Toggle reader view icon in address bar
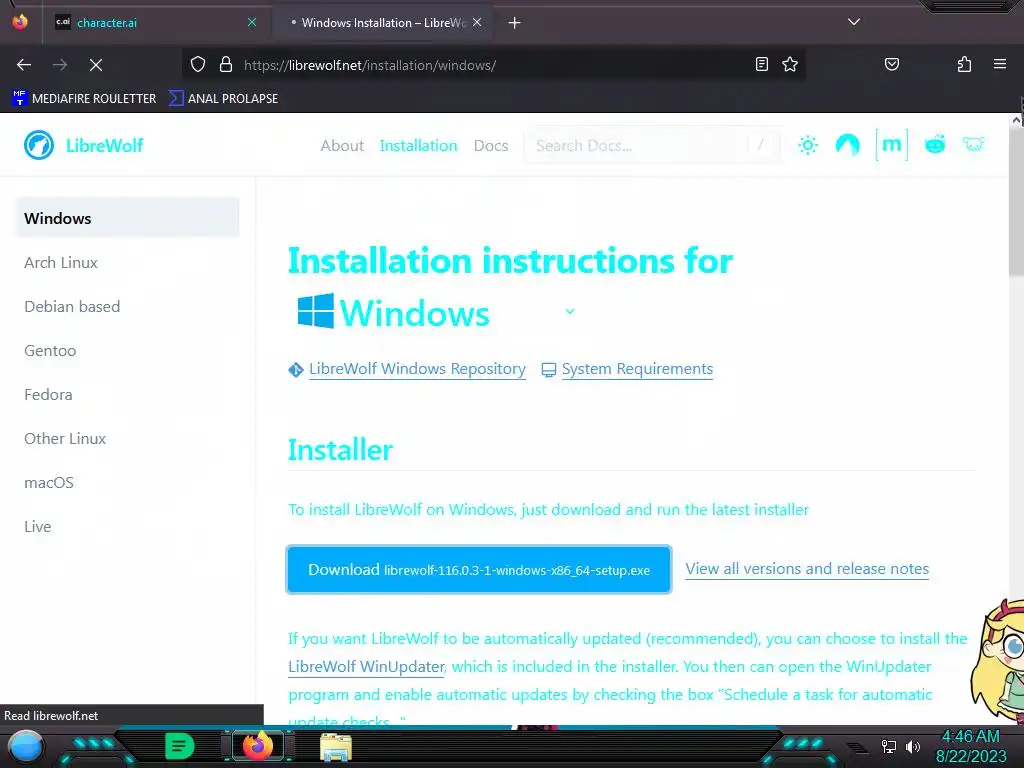1024x768 pixels. [x=761, y=64]
